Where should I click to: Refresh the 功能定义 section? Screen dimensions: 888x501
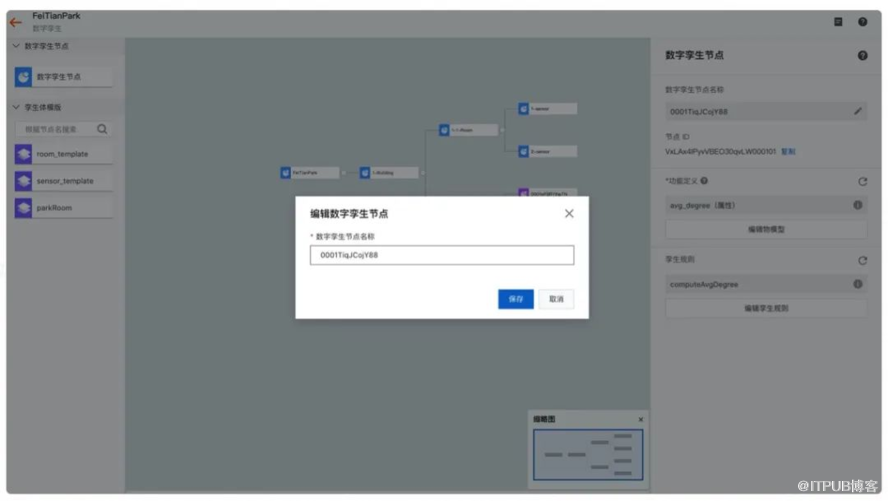click(862, 182)
